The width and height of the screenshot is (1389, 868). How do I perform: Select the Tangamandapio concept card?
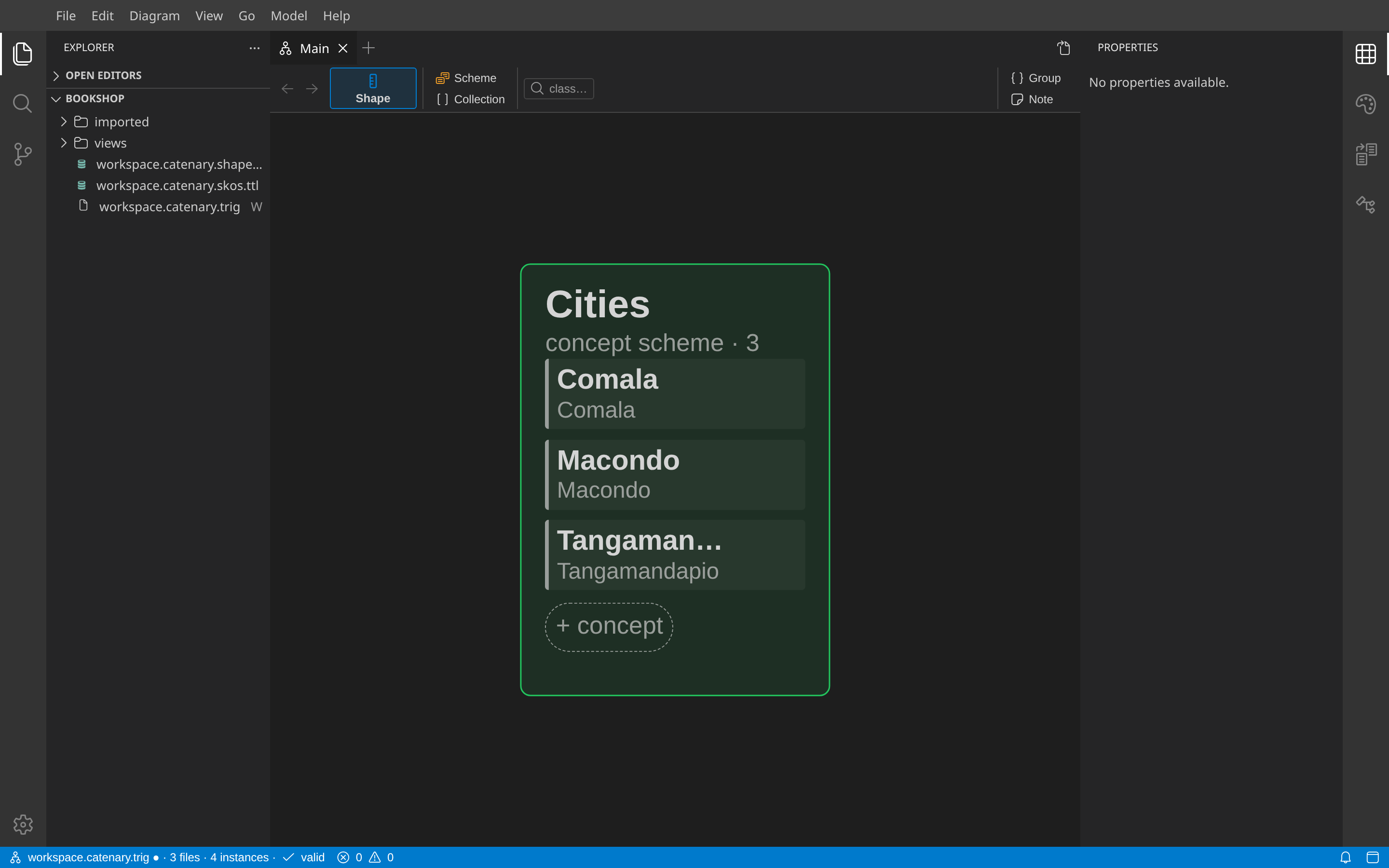click(675, 555)
